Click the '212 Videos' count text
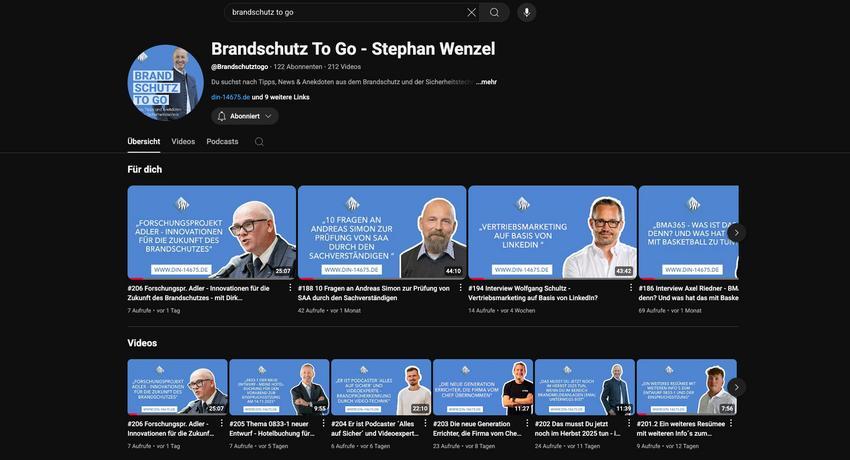The width and height of the screenshot is (850, 460). pyautogui.click(x=344, y=67)
